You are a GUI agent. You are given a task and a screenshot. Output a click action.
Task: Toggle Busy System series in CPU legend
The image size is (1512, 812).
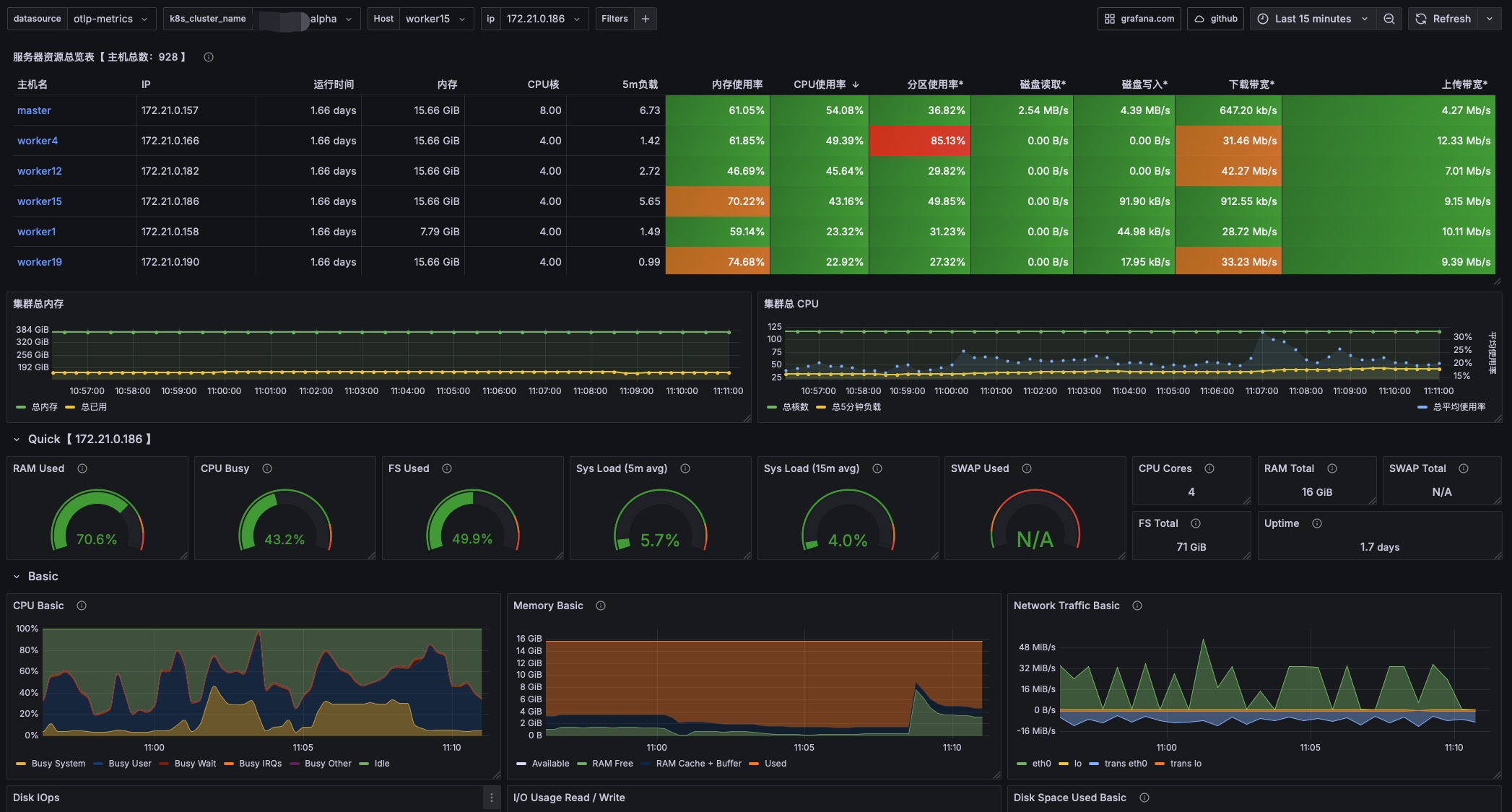58,764
